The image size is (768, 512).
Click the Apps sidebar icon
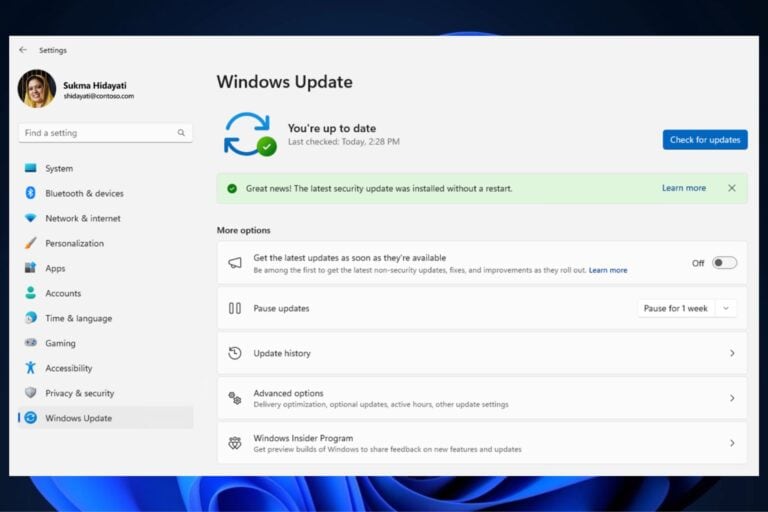coord(30,268)
